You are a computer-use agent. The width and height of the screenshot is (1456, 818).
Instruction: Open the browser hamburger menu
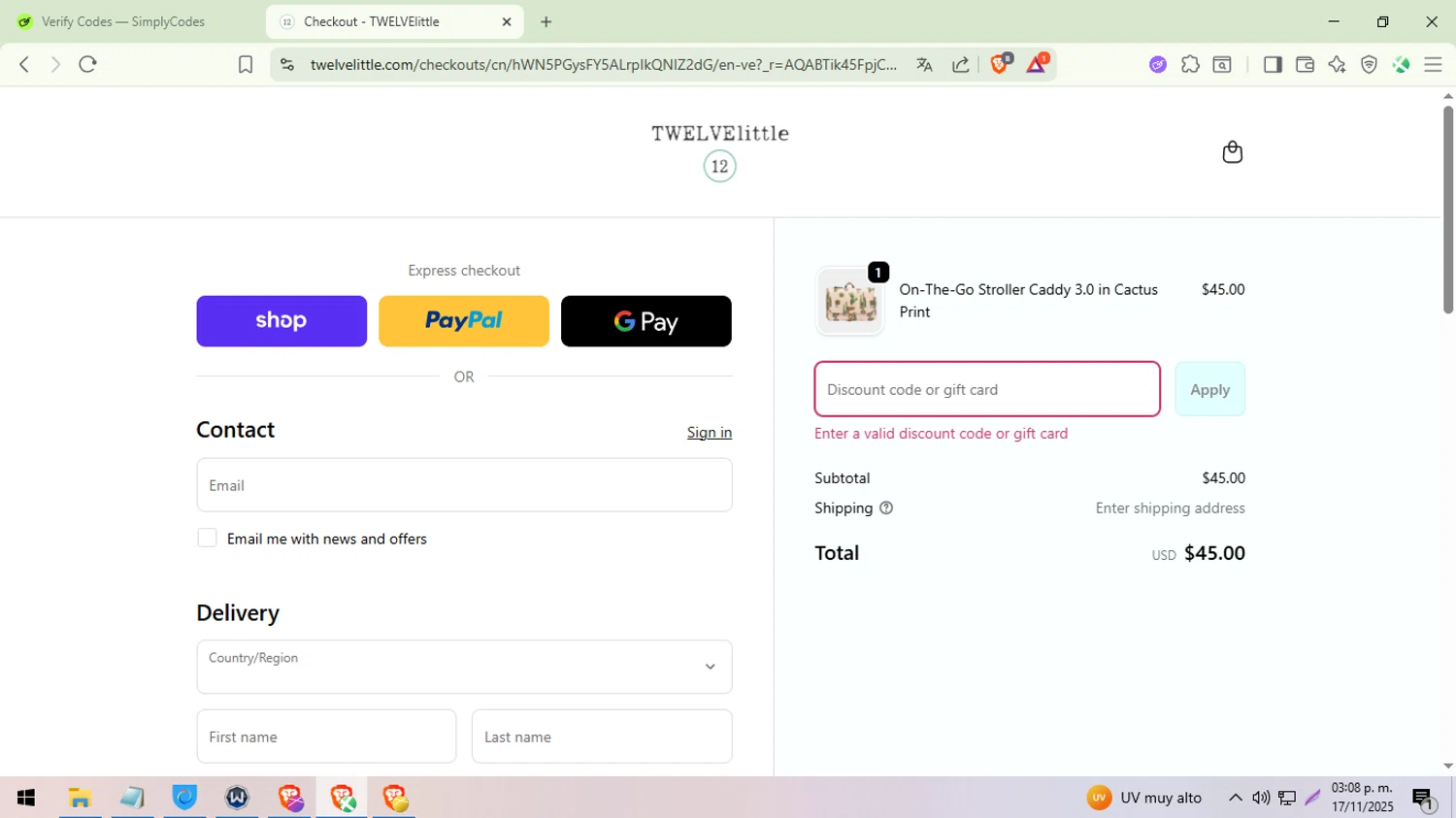click(x=1434, y=65)
